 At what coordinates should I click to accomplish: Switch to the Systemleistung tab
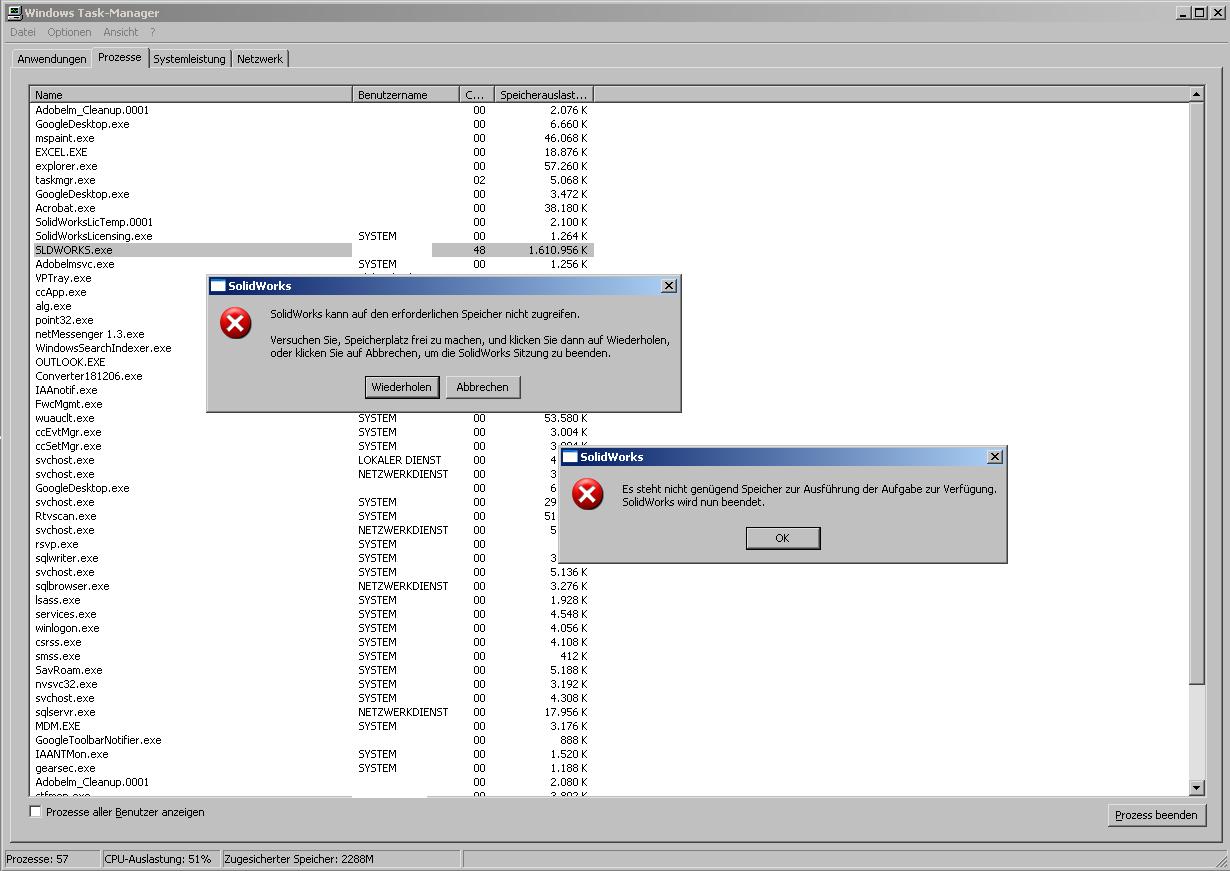coord(189,59)
